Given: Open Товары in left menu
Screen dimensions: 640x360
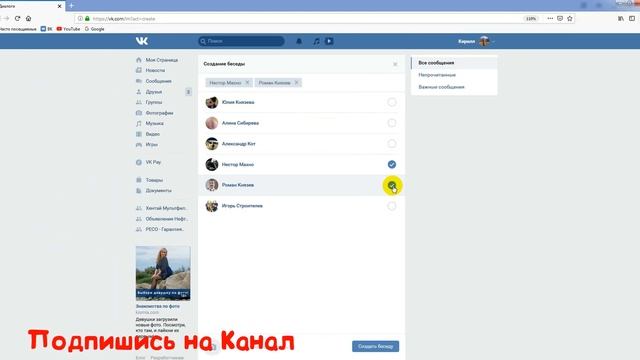Looking at the screenshot, I should tap(149, 180).
